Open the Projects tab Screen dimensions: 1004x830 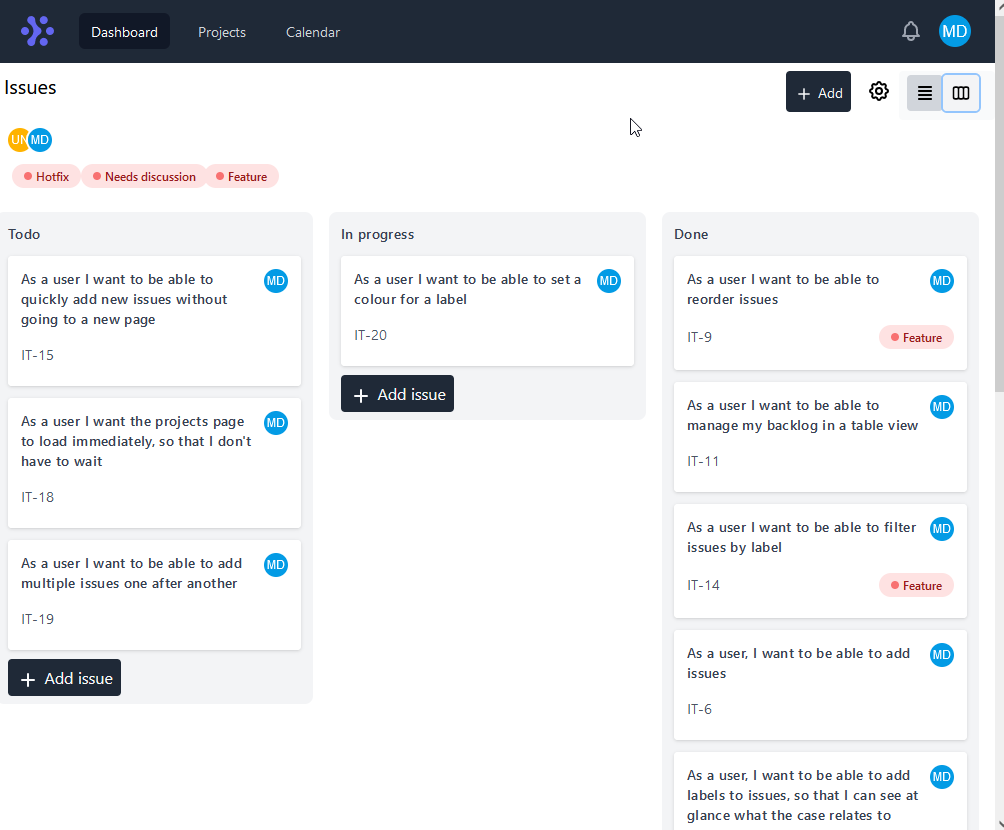click(x=222, y=31)
